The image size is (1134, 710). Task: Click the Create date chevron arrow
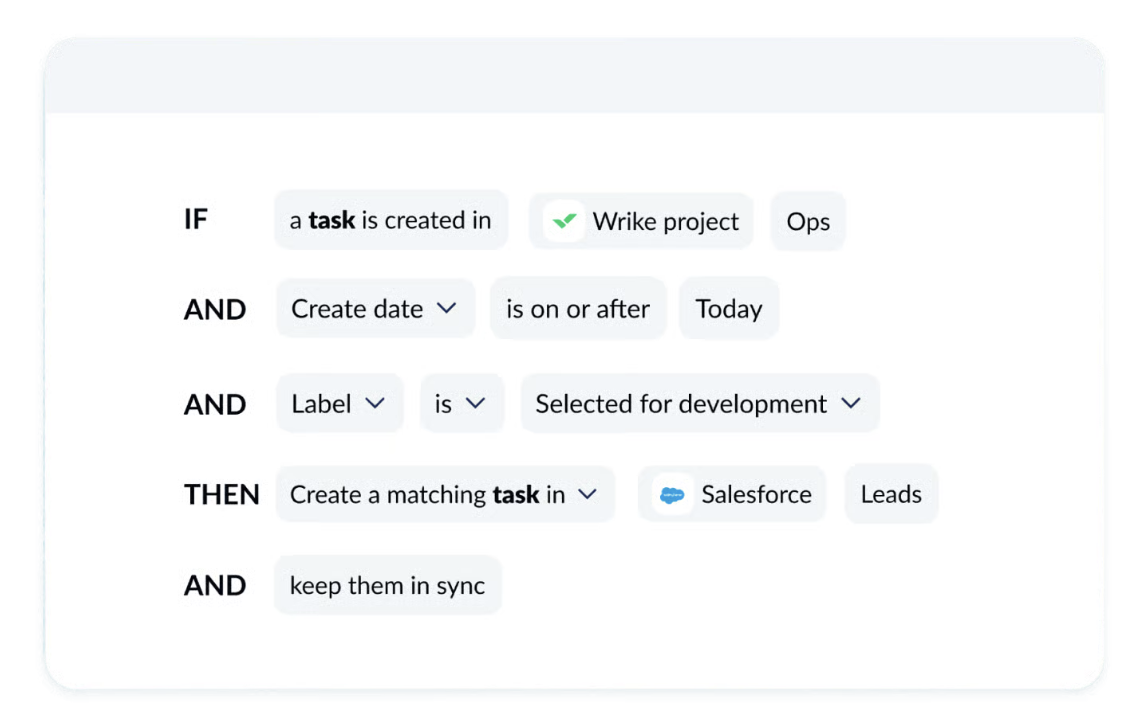point(447,309)
